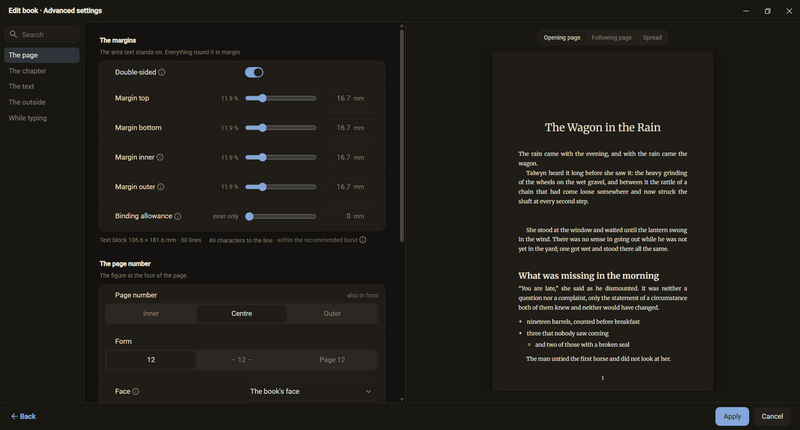This screenshot has width=800, height=430.
Task: Maximize the Edit book window
Action: coord(767,11)
